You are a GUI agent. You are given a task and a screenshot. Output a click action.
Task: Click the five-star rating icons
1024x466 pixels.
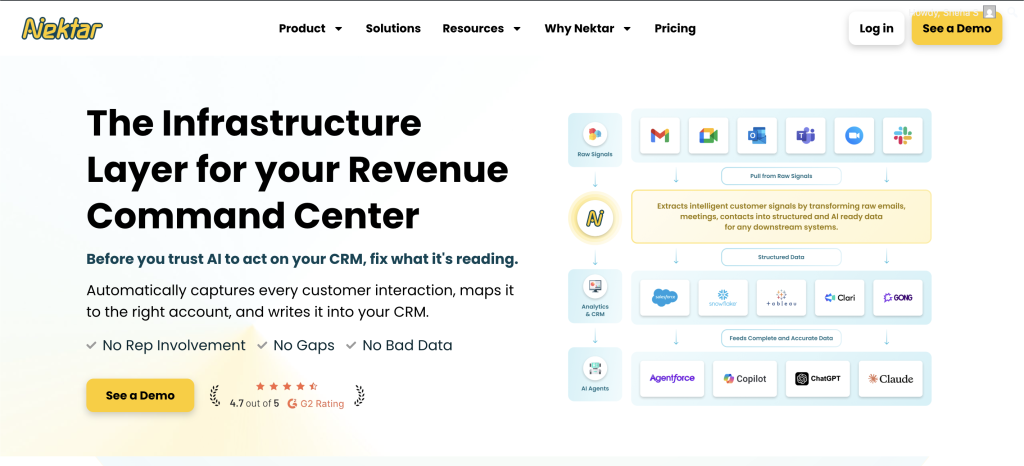click(287, 386)
